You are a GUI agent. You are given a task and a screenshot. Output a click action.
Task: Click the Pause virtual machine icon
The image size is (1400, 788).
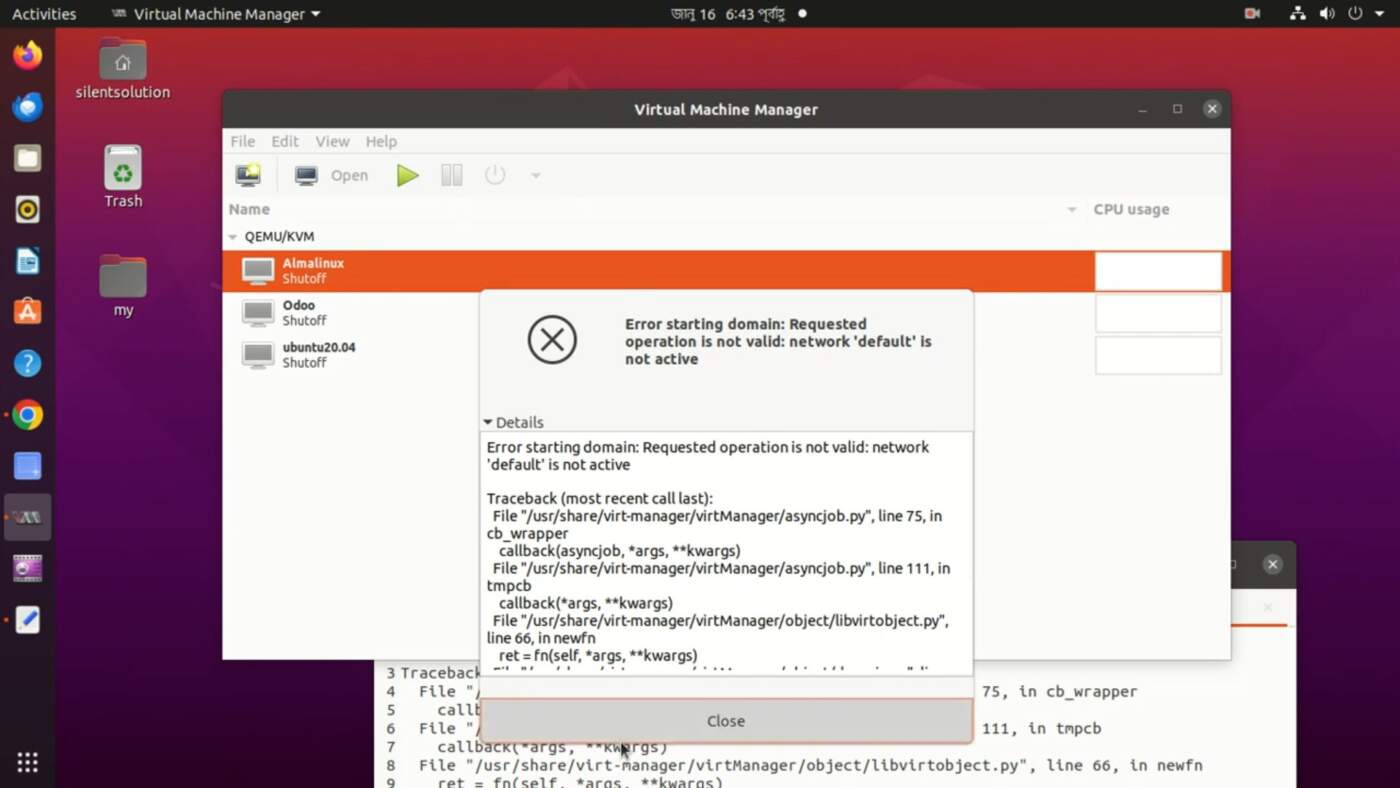tap(452, 175)
